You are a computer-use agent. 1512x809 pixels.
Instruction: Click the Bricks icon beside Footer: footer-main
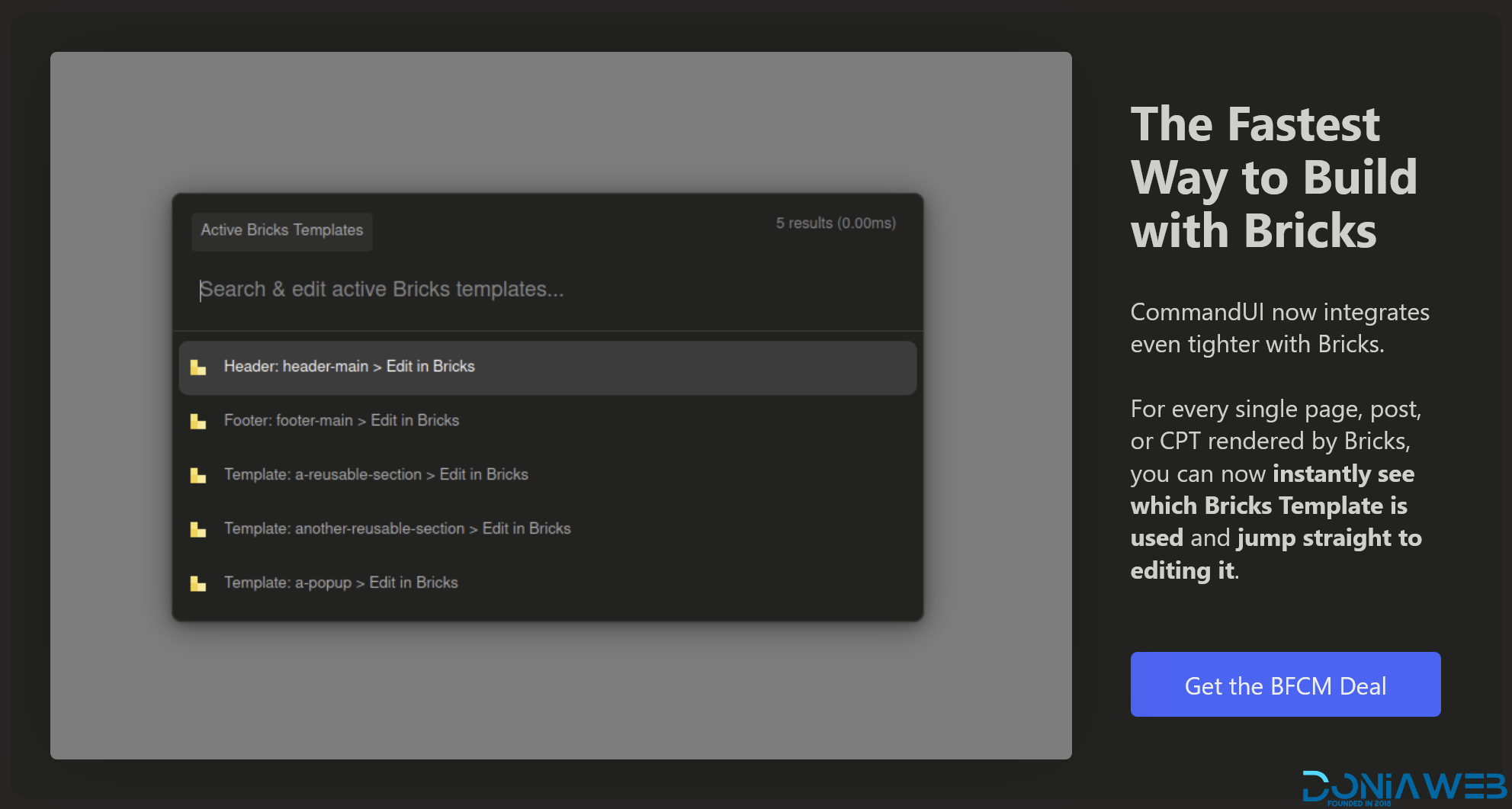click(198, 422)
